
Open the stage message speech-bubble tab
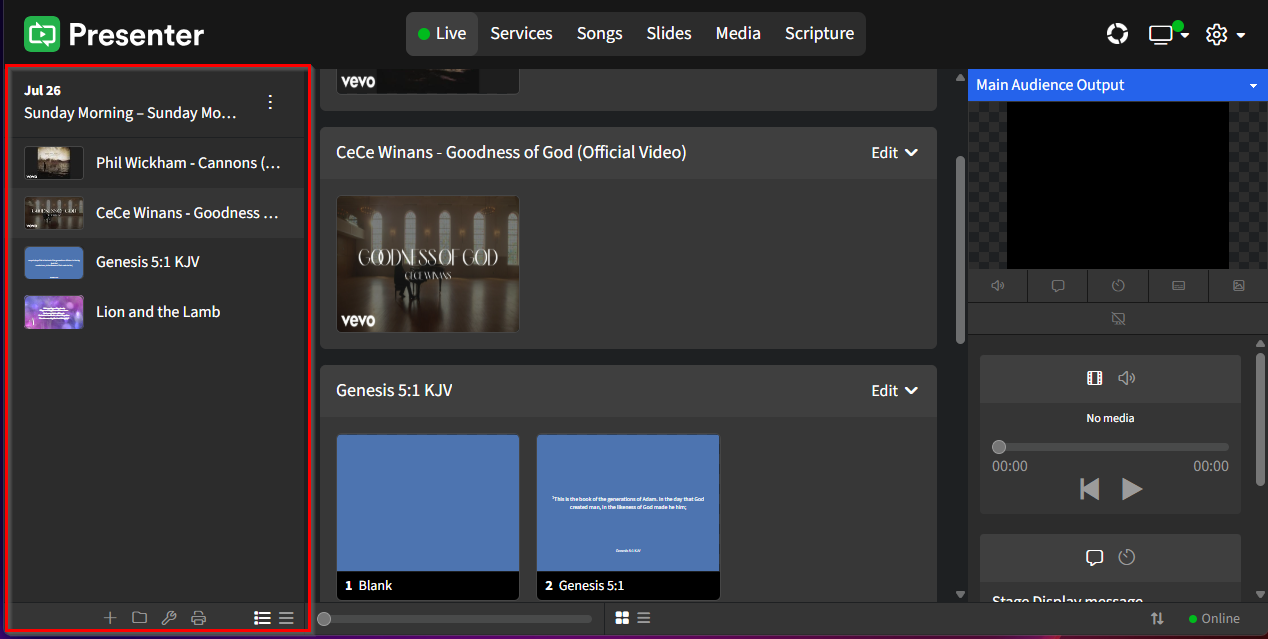pos(1094,557)
